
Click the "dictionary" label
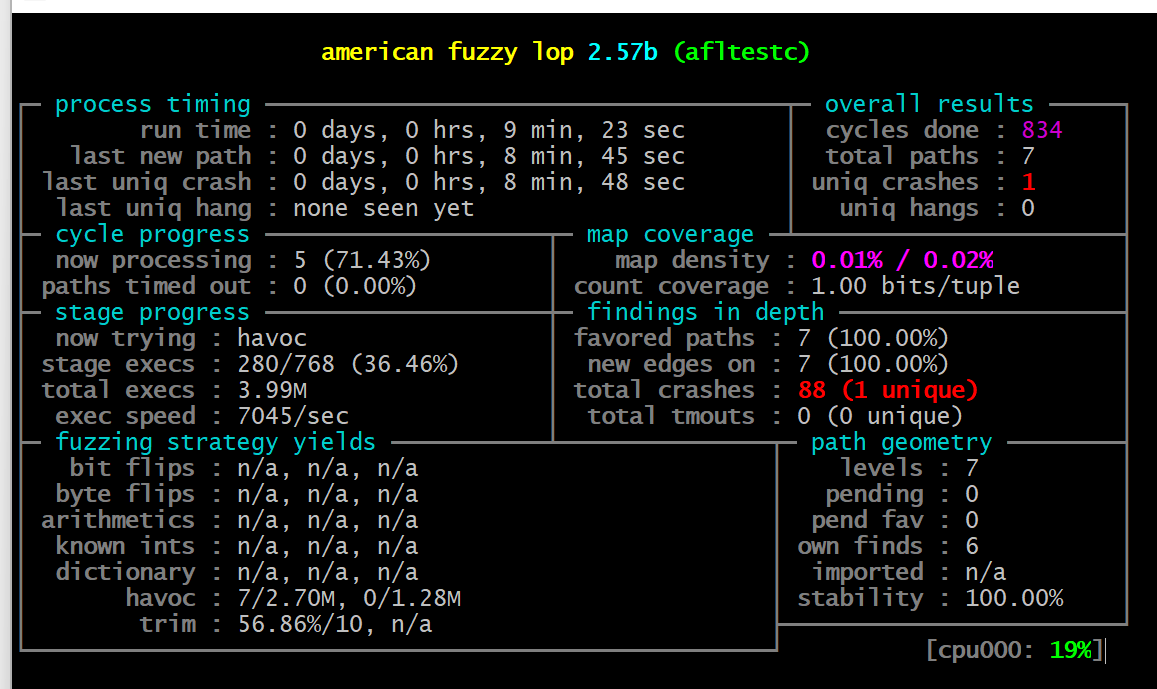tap(125, 572)
